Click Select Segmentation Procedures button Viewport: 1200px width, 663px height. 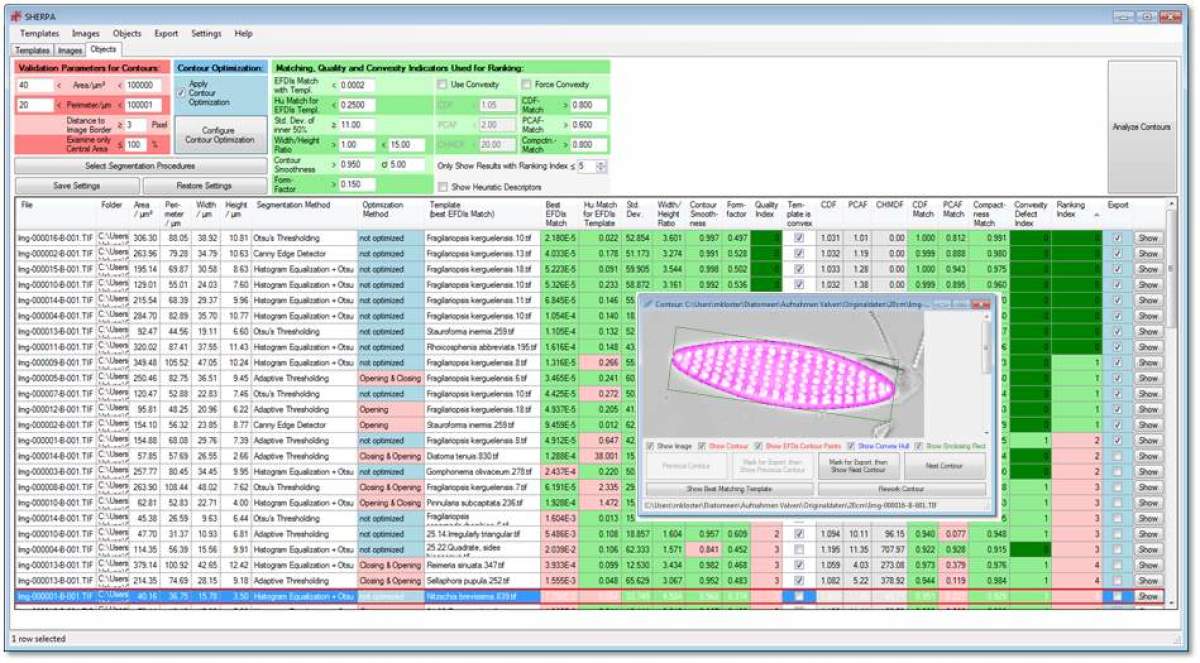tap(140, 165)
